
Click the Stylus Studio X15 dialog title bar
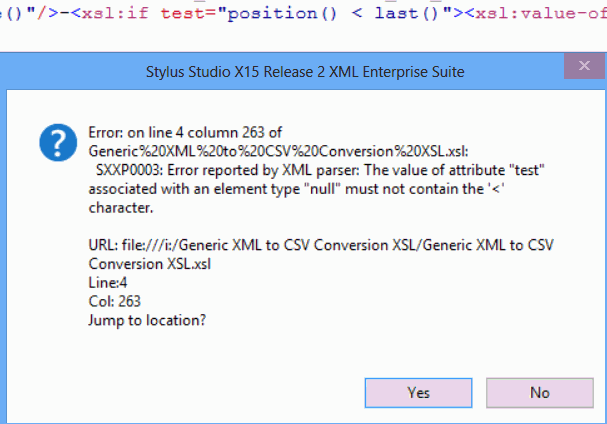[300, 72]
